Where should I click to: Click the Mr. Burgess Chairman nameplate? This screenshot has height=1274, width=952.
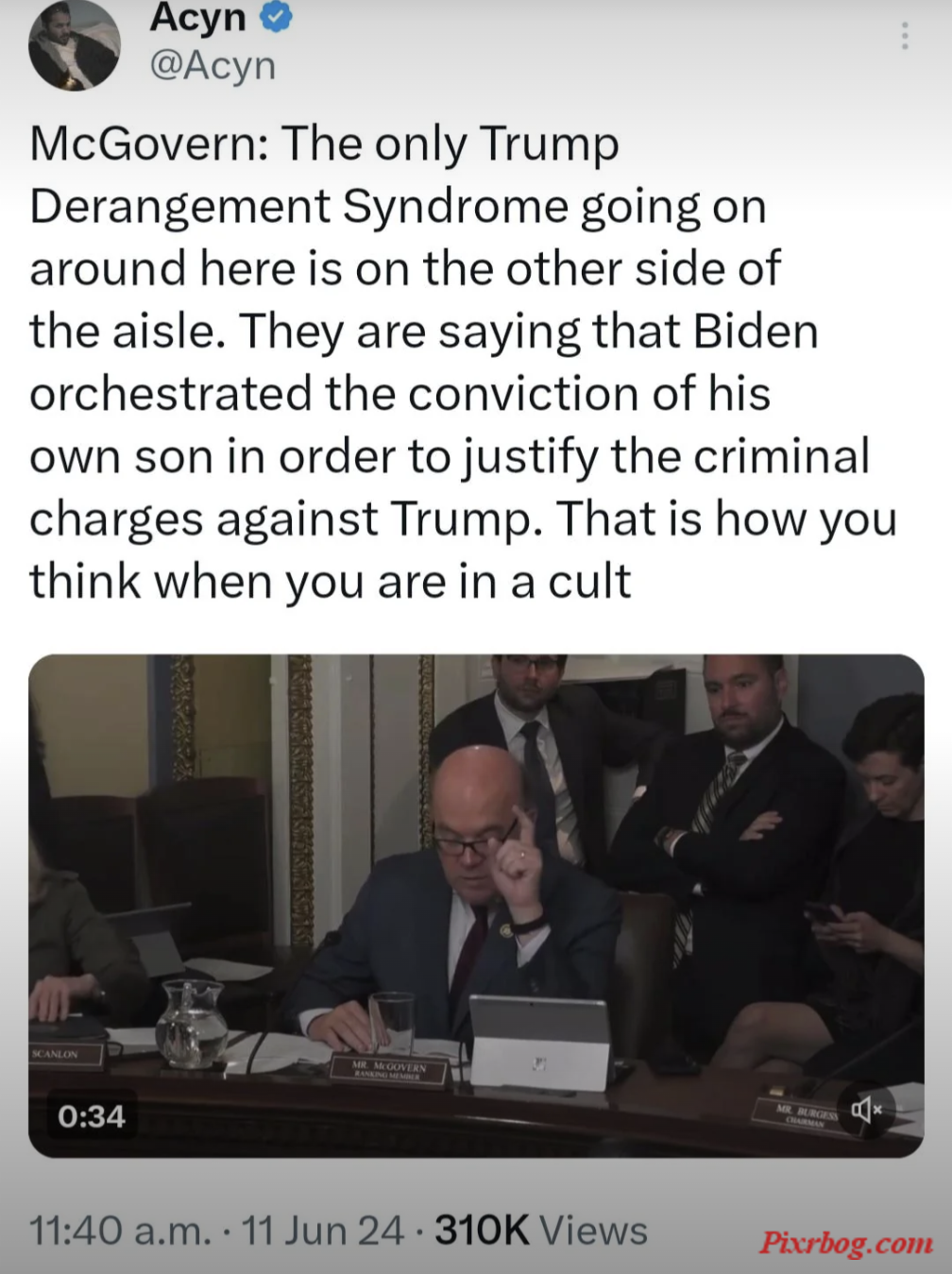(803, 1113)
